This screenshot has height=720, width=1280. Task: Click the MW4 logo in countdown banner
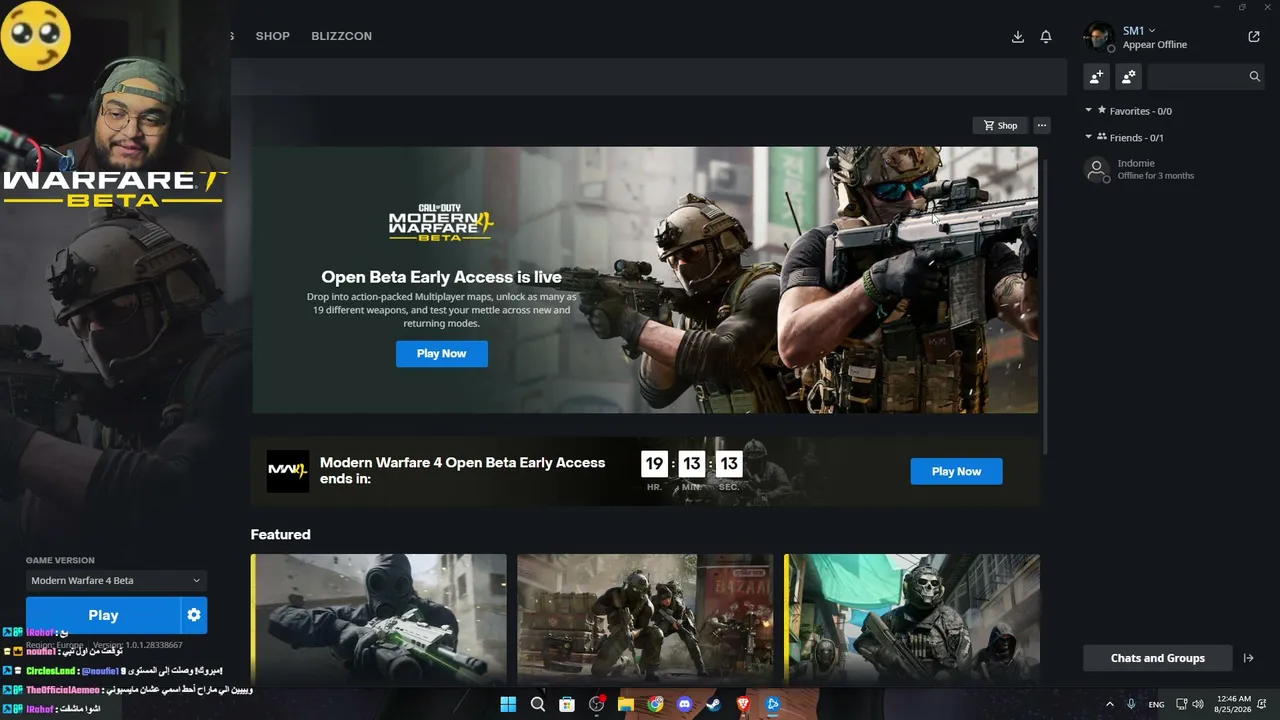(x=287, y=471)
